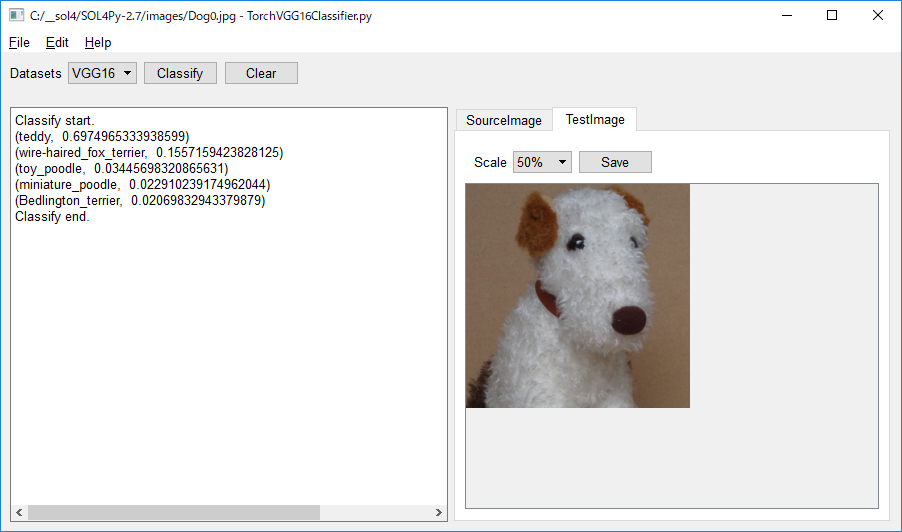Screen dimensions: 902x532
Task: Minimize the TorchVGG16Classifier window
Action: coord(787,16)
